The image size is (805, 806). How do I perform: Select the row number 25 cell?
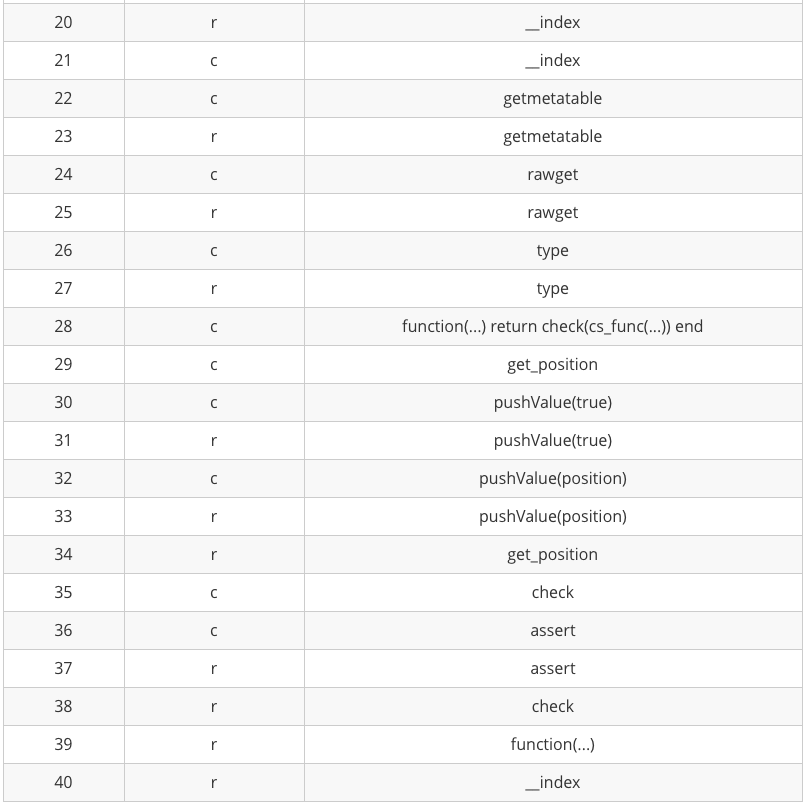click(x=63, y=212)
